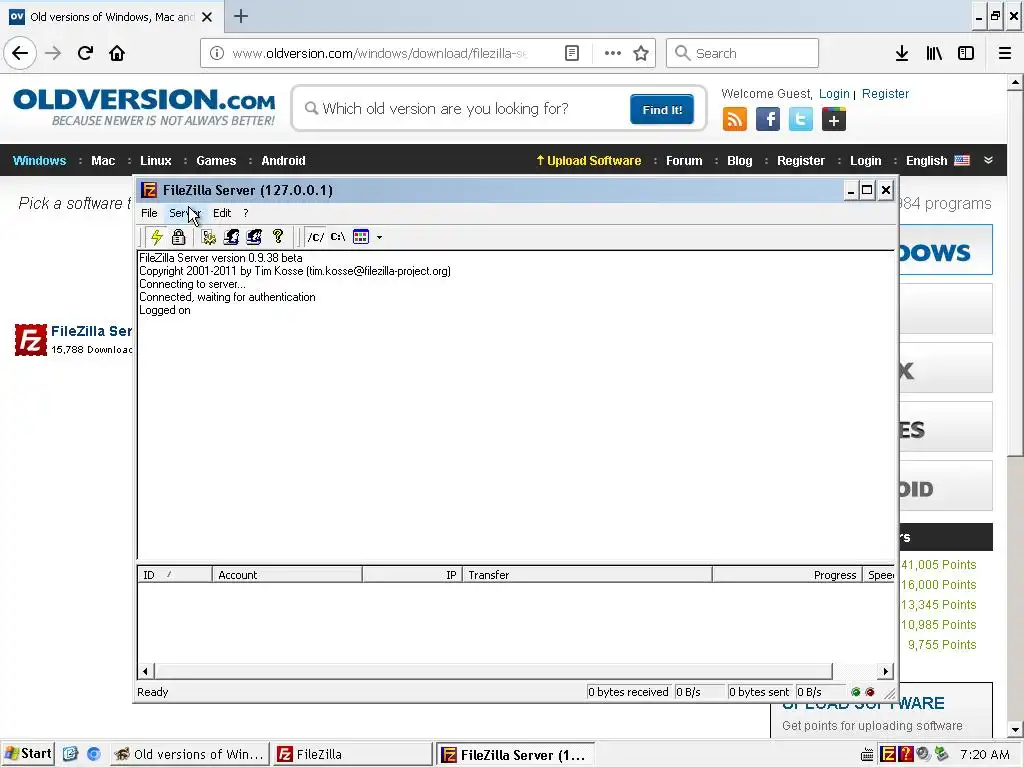Select the Mac navigation tab
The width and height of the screenshot is (1024, 768).
click(x=103, y=161)
